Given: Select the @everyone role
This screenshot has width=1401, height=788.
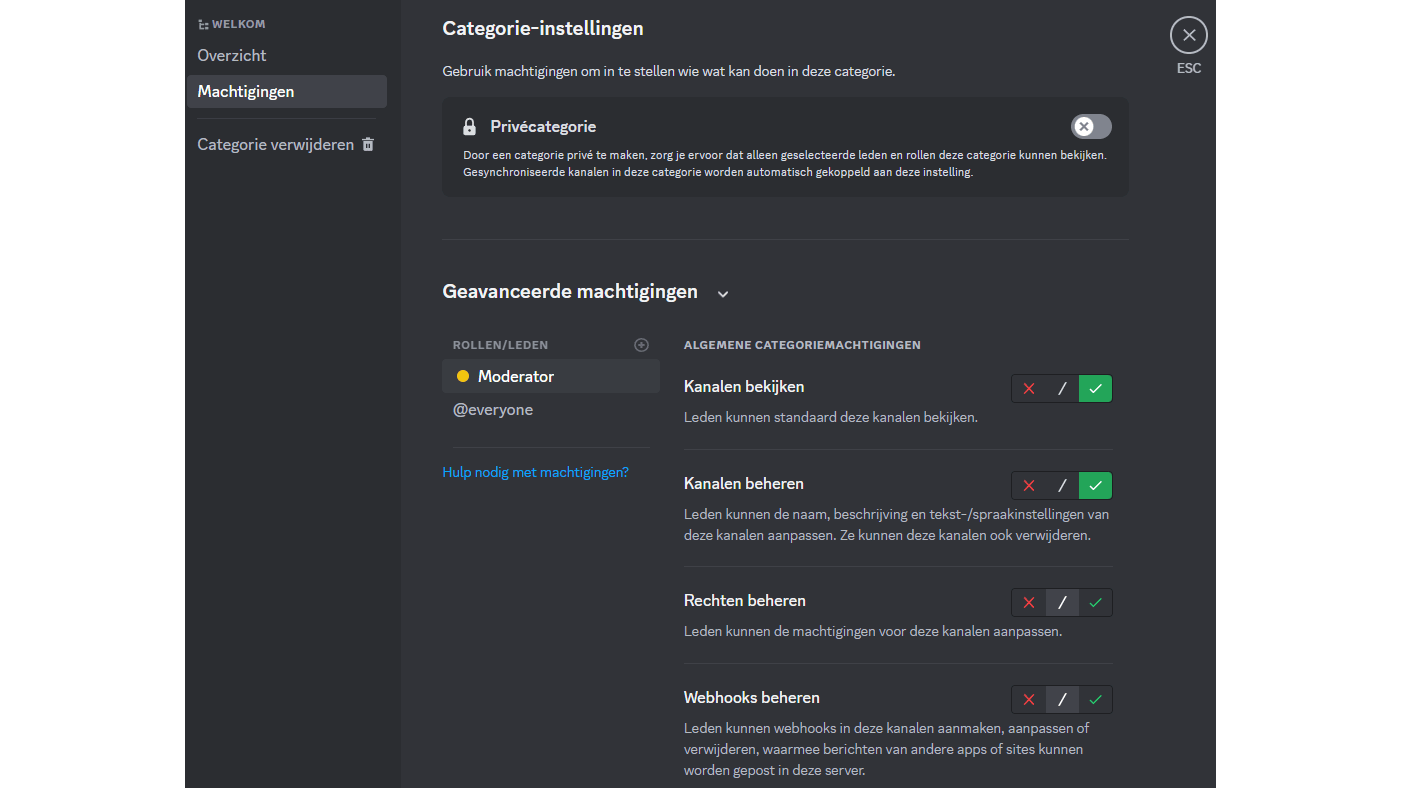Looking at the screenshot, I should pyautogui.click(x=493, y=410).
